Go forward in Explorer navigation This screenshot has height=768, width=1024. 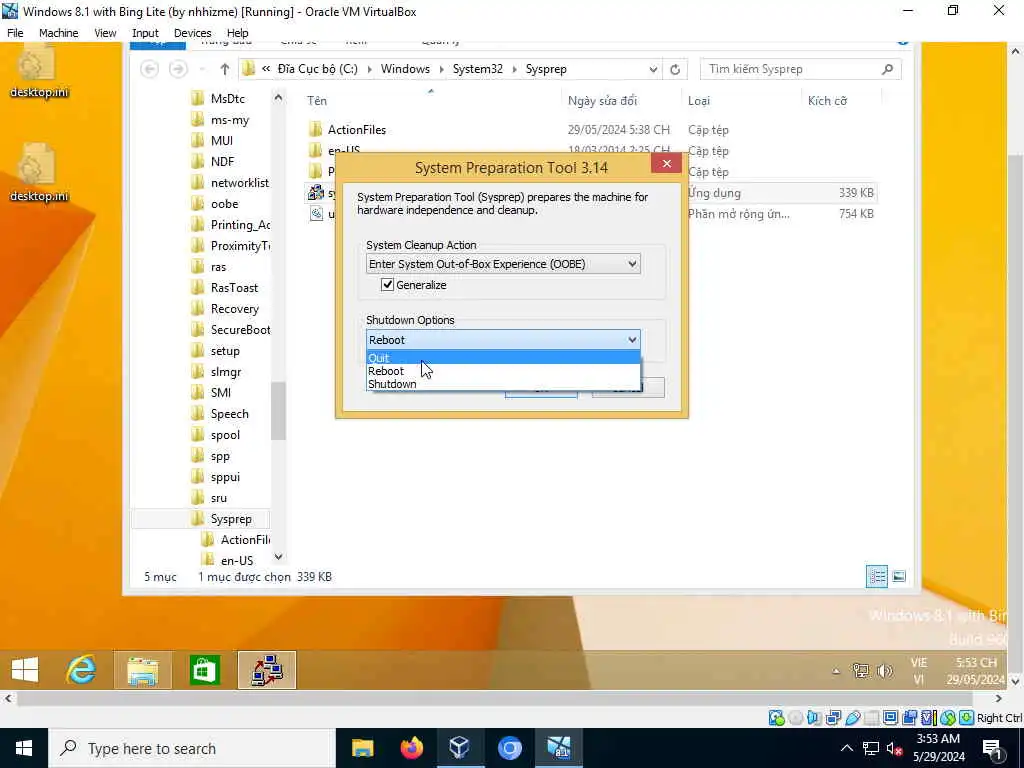(x=178, y=69)
